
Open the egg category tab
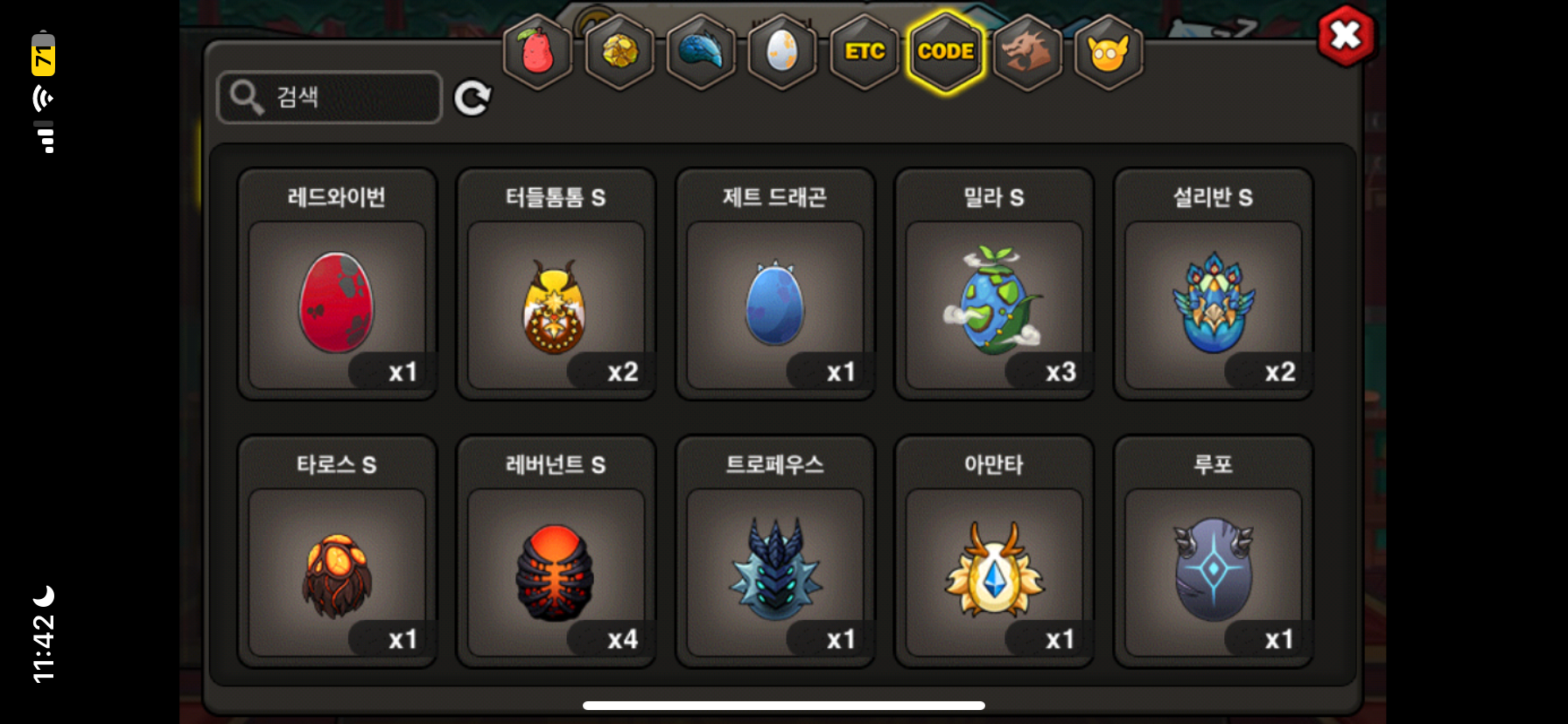tap(782, 52)
